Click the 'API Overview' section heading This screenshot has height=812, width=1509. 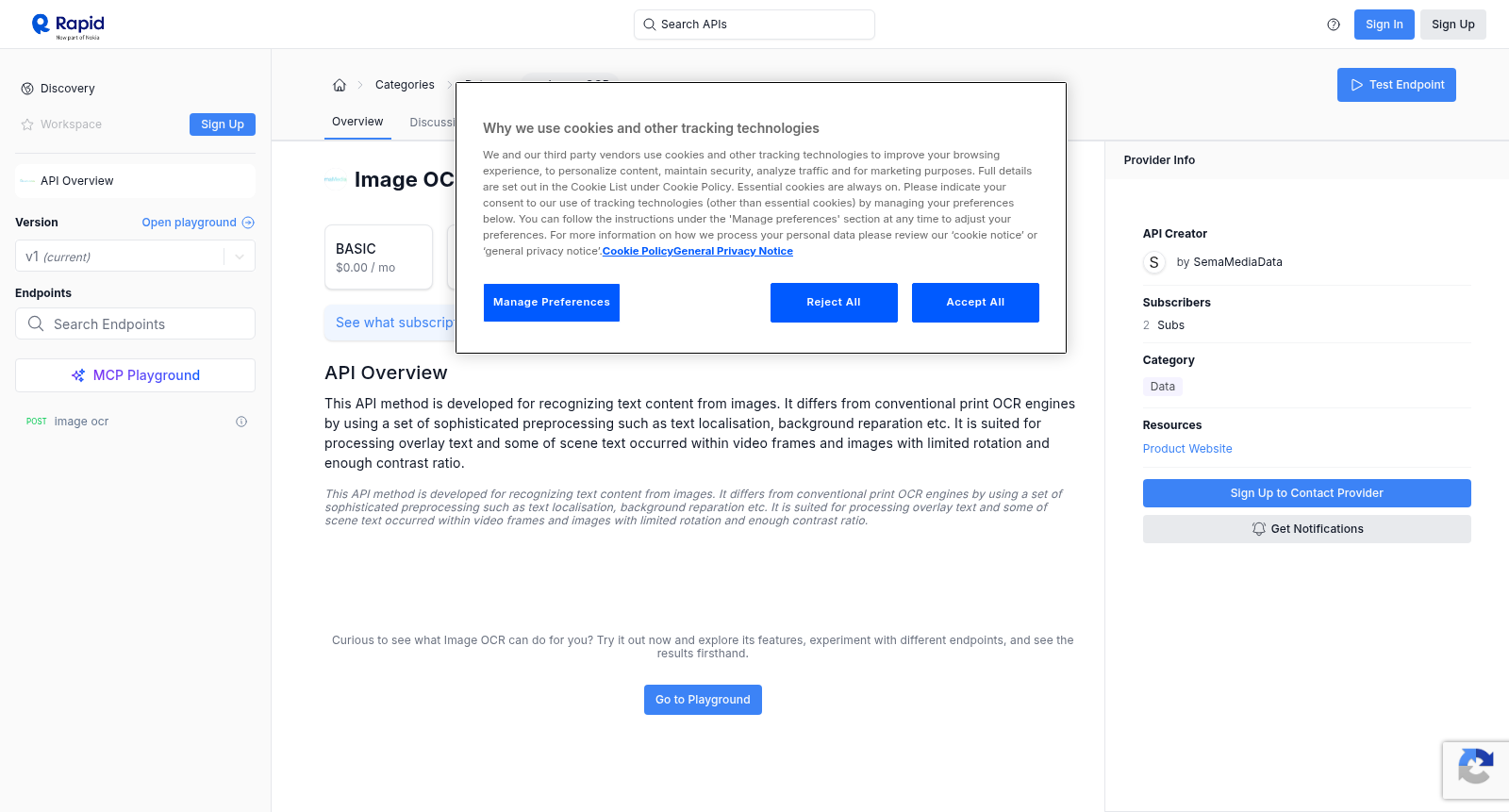(386, 373)
